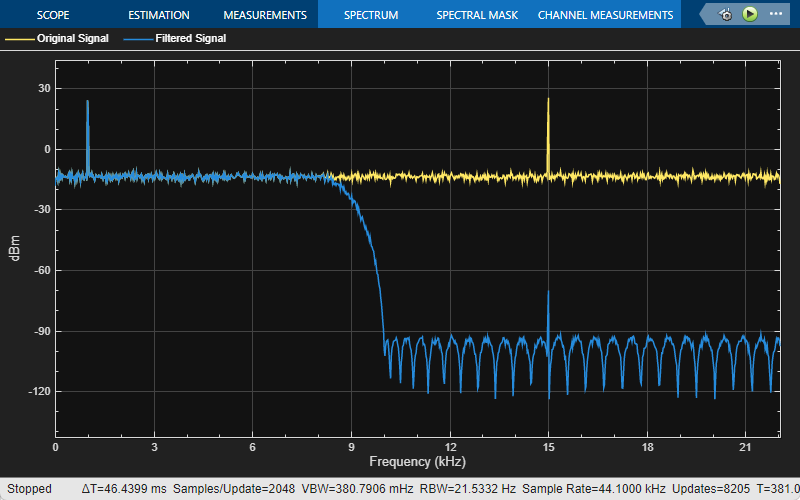Toggle Filtered Signal visibility in legend

click(x=190, y=38)
